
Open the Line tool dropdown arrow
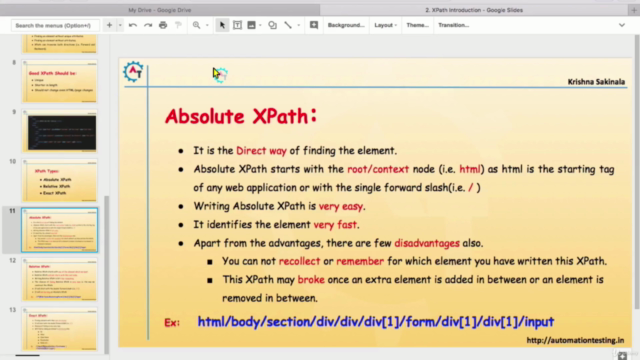tap(298, 25)
